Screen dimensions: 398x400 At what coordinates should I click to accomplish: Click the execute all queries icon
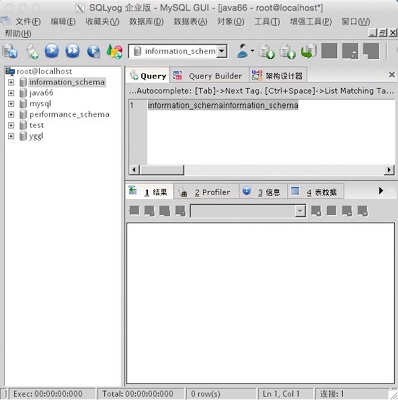click(x=73, y=51)
